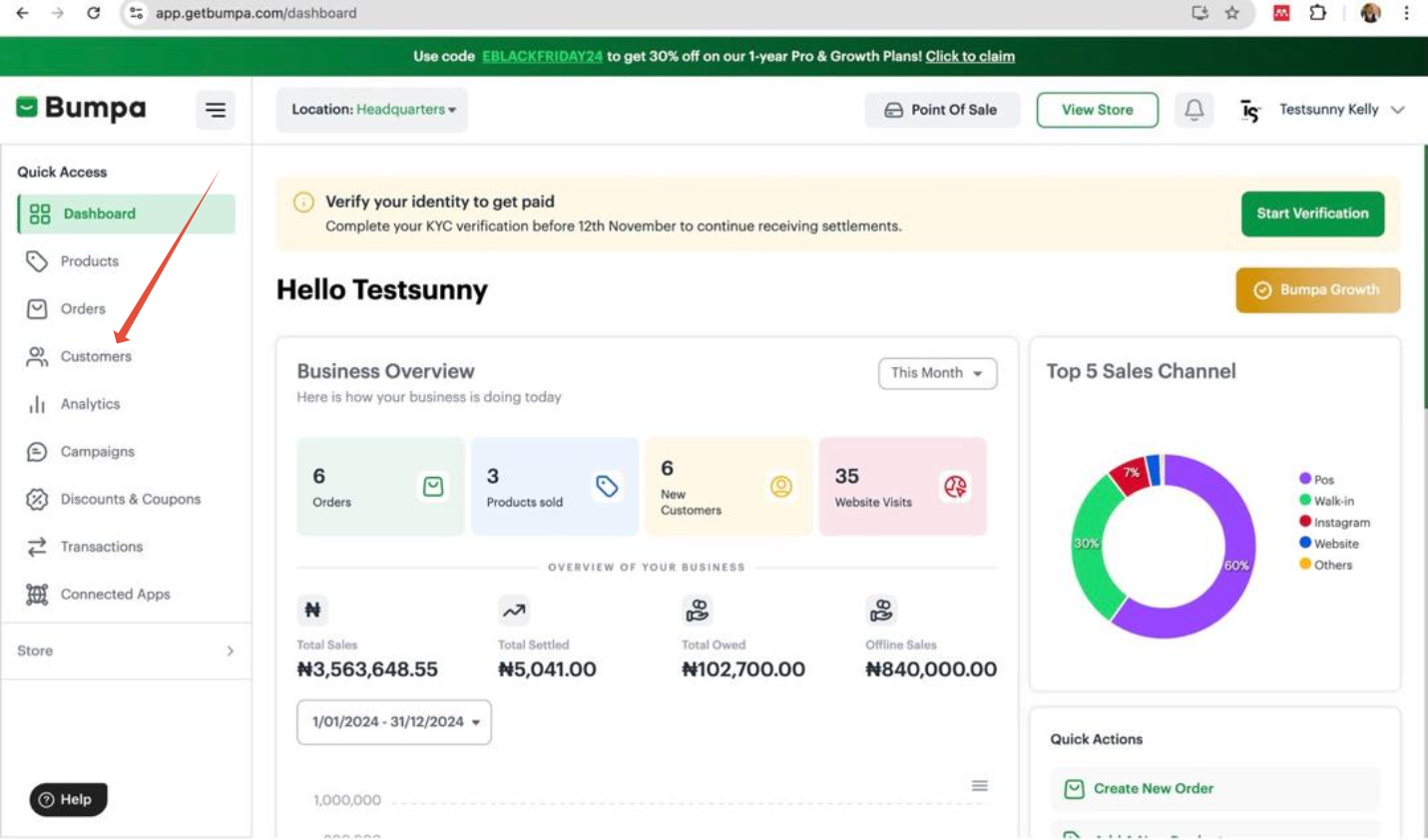Open the Location Headquarters dropdown
The height and width of the screenshot is (840, 1428).
(x=372, y=110)
